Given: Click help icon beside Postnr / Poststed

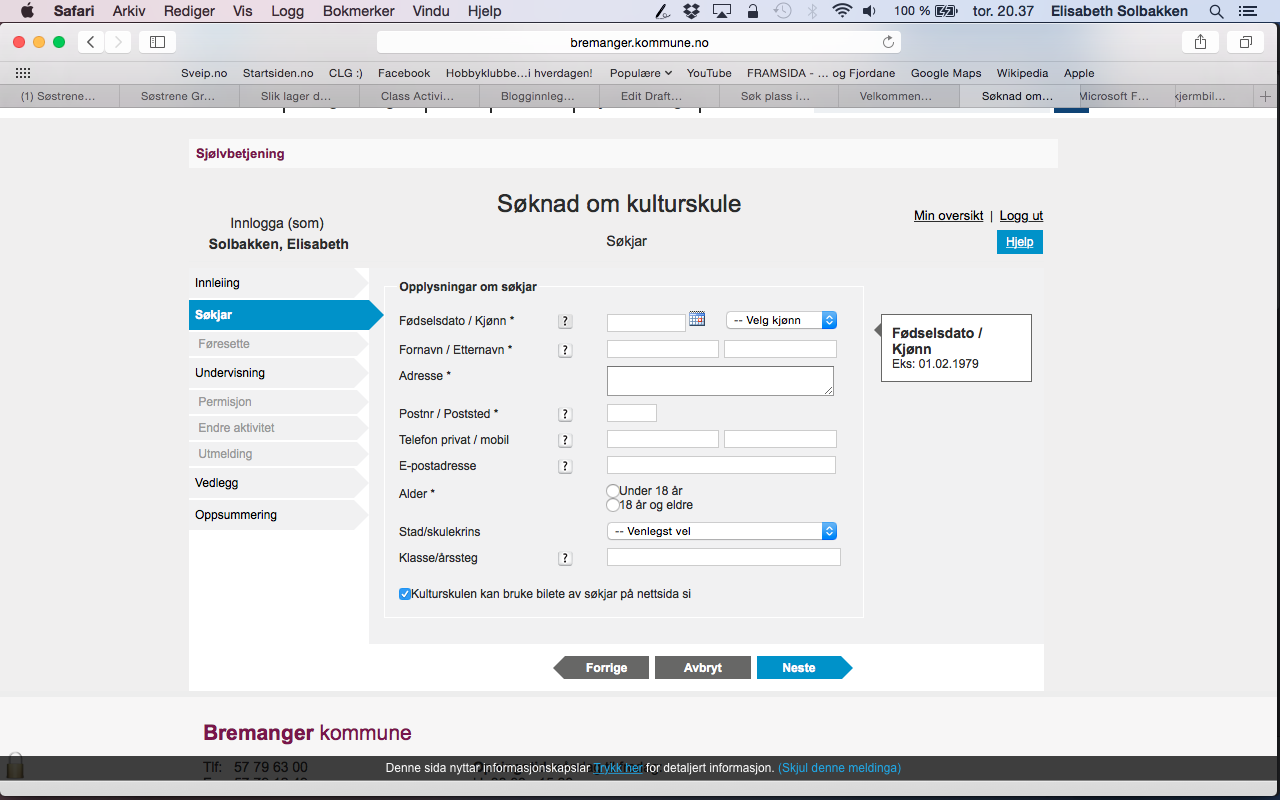Looking at the screenshot, I should tap(565, 414).
